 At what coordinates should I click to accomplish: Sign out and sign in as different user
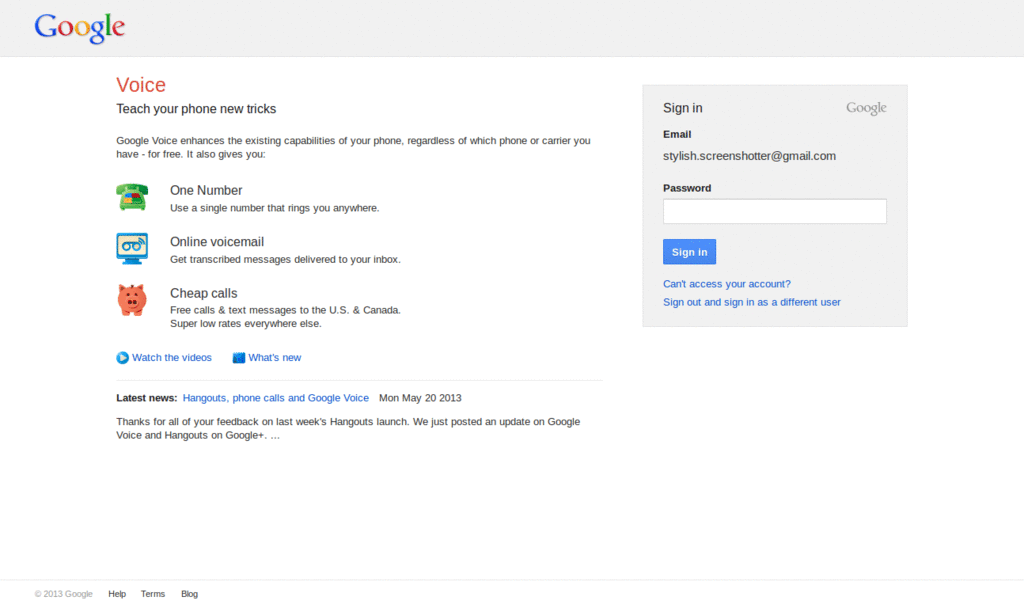tap(752, 302)
